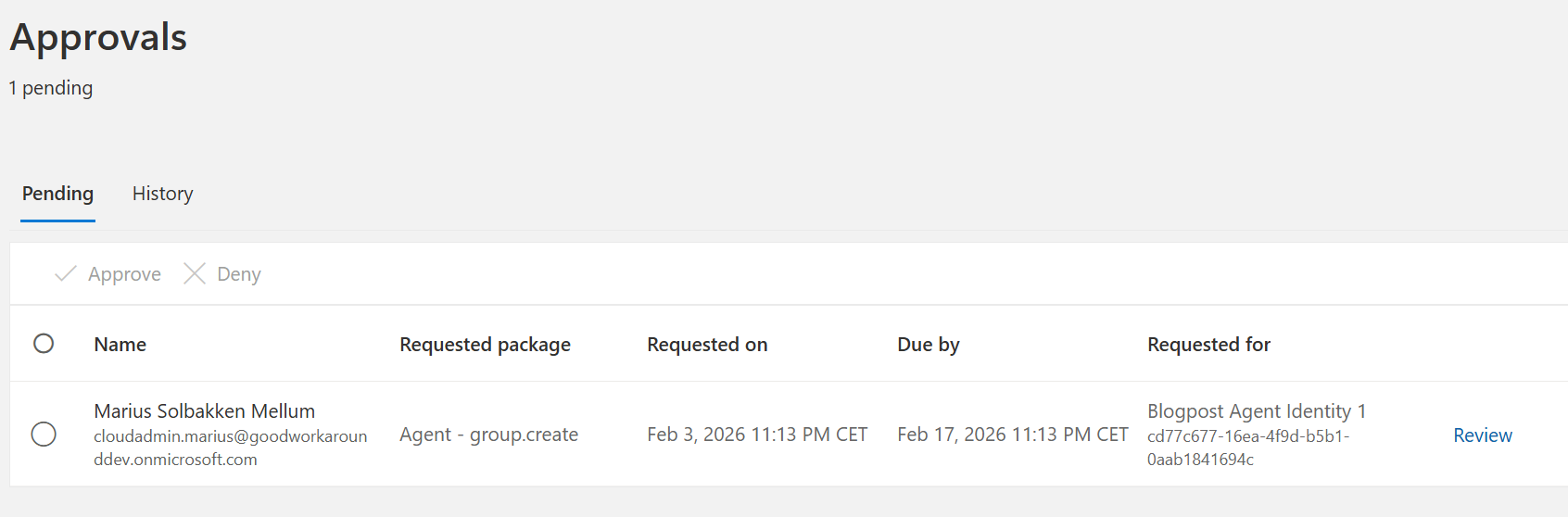Select the Marius Solbakken Mellum request row circle
The image size is (1568, 517).
click(44, 434)
